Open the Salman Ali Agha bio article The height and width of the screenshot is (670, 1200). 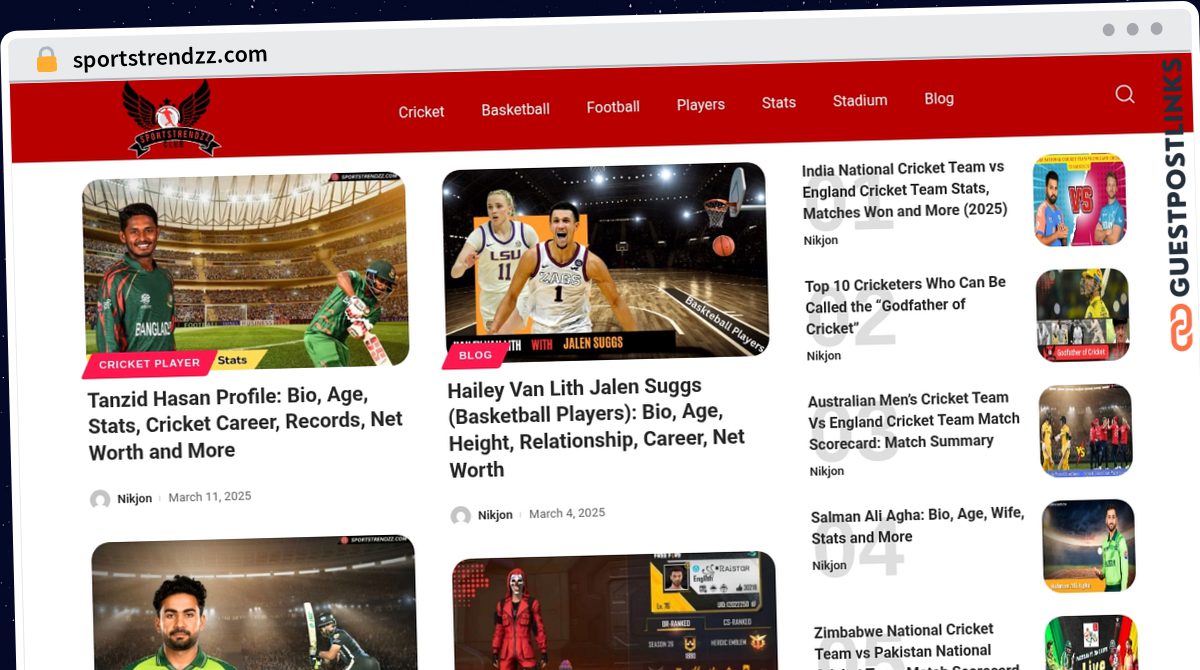tap(917, 525)
